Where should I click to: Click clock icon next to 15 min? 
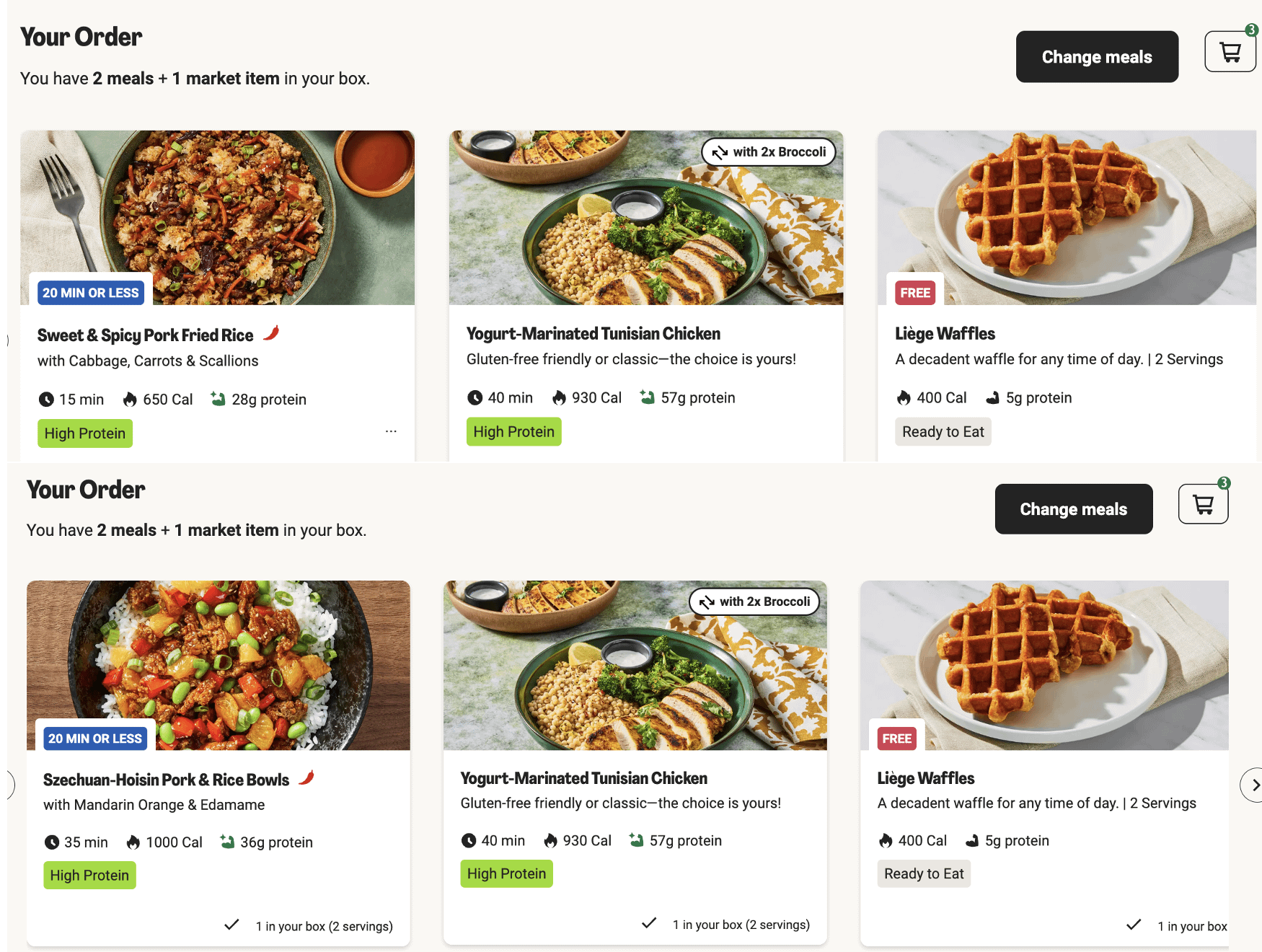pos(46,400)
